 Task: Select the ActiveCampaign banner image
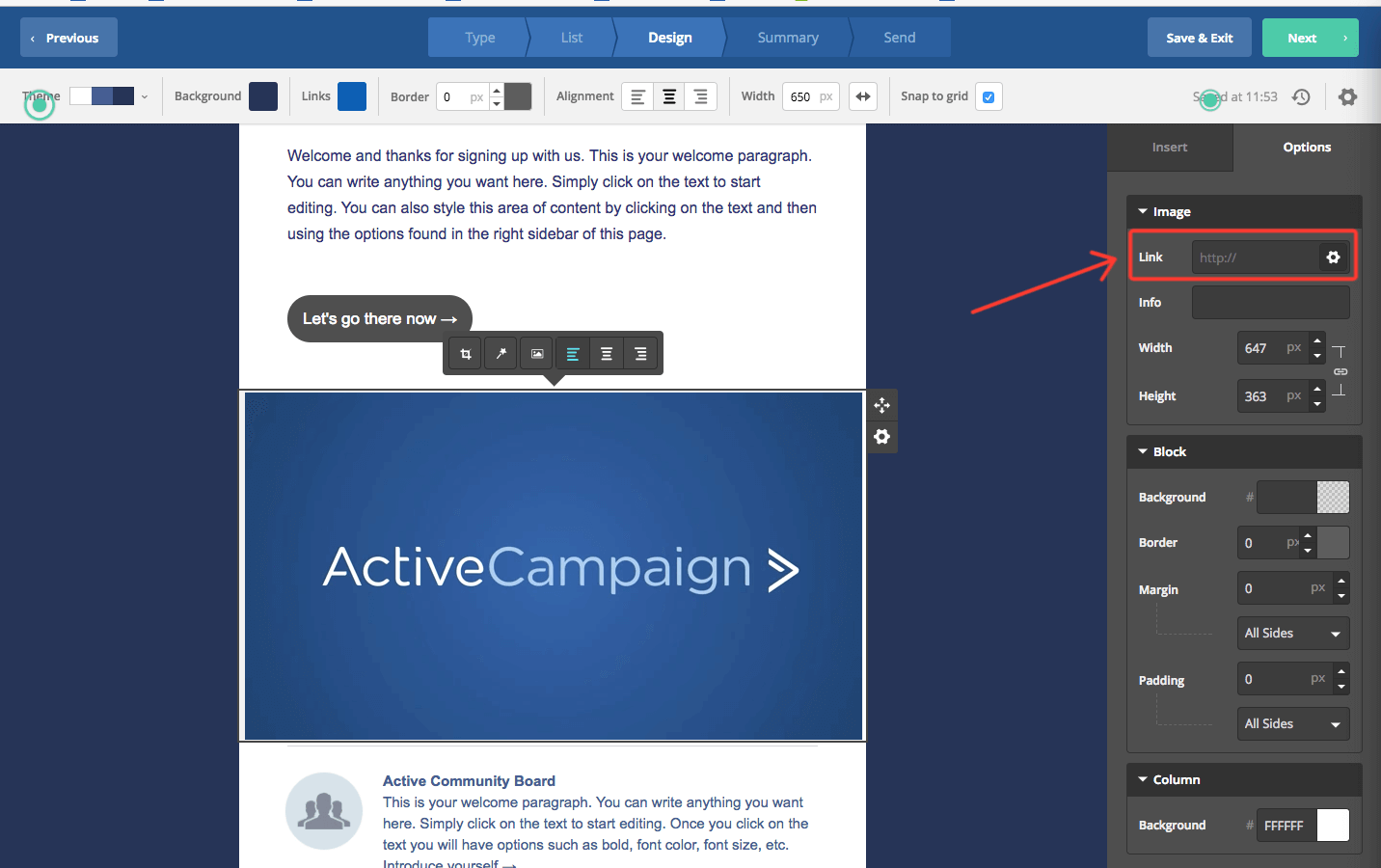(554, 566)
